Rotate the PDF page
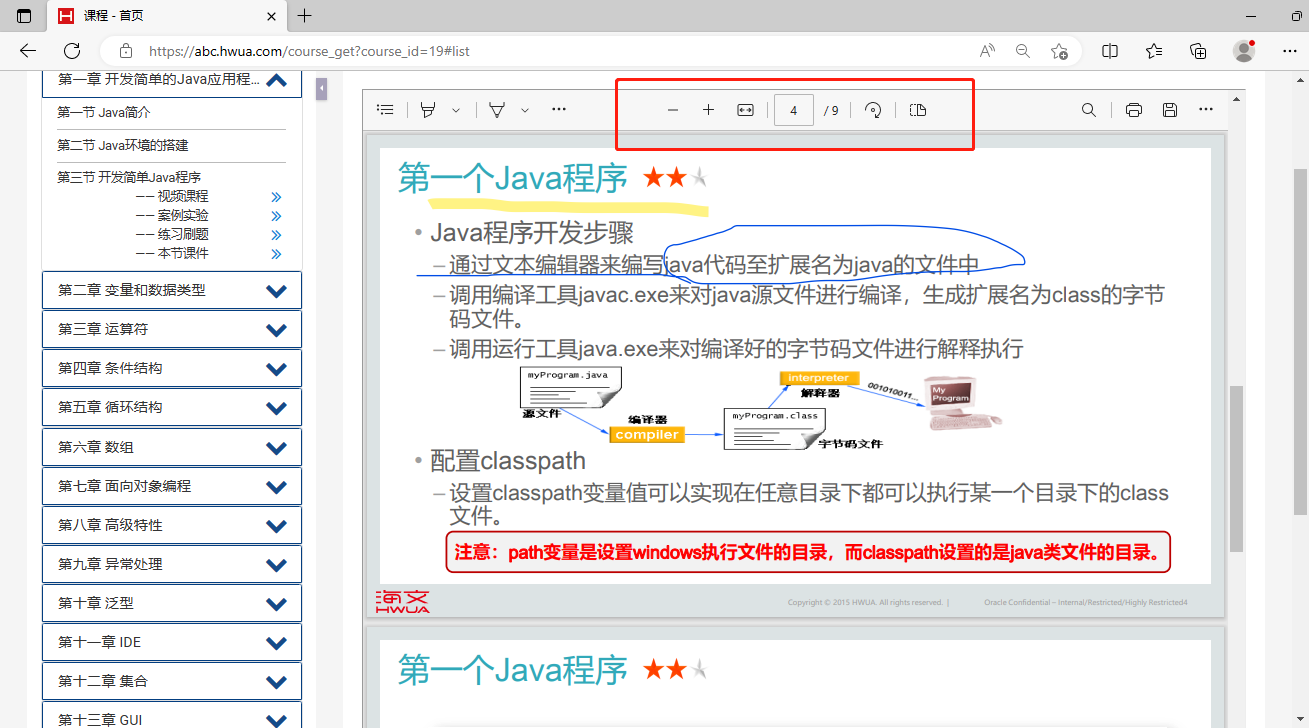This screenshot has width=1309, height=728. [x=873, y=110]
